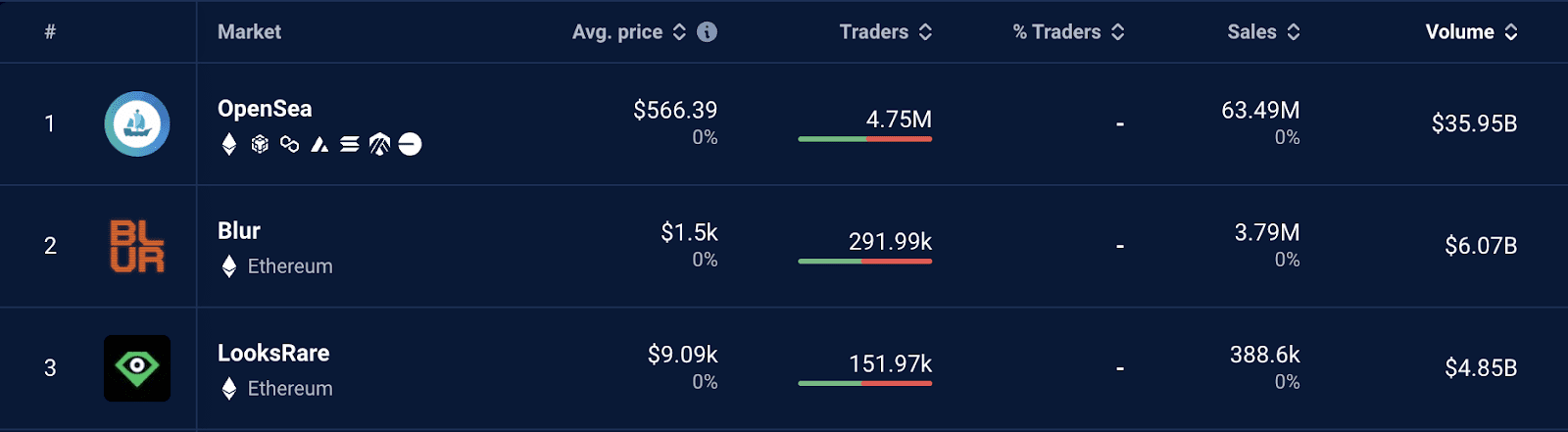Sort by the Volume column header
Image resolution: width=1568 pixels, height=432 pixels.
(1472, 32)
